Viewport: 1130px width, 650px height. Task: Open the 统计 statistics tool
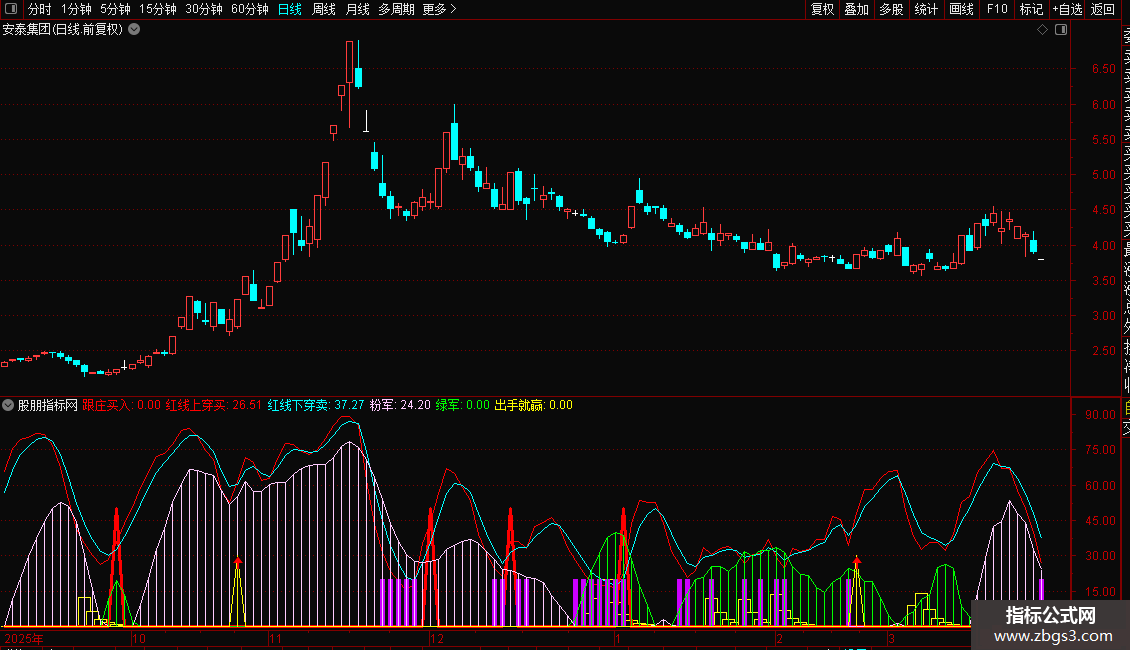coord(926,9)
